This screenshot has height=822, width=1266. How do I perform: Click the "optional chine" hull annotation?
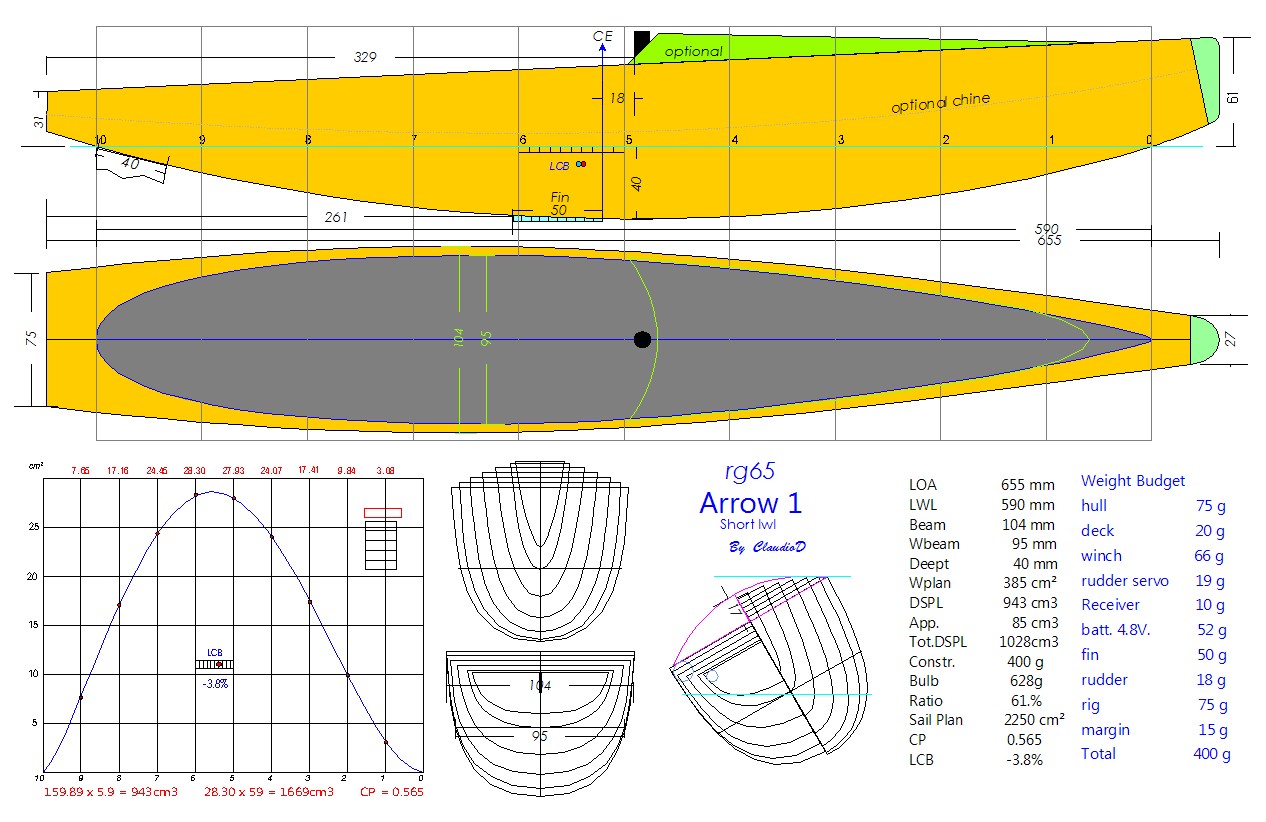coord(940,102)
